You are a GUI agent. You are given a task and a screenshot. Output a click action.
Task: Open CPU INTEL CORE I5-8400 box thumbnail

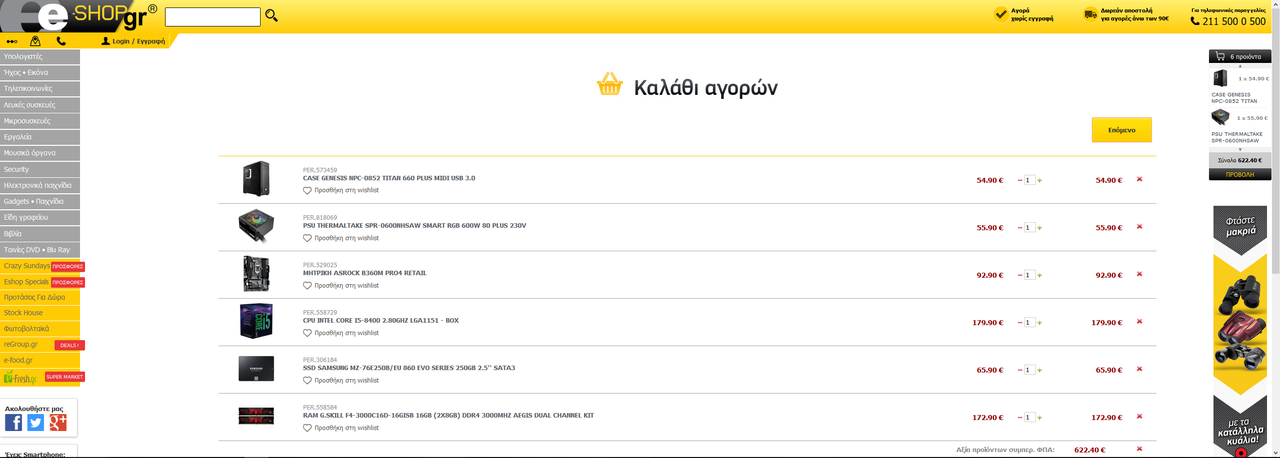click(x=256, y=322)
